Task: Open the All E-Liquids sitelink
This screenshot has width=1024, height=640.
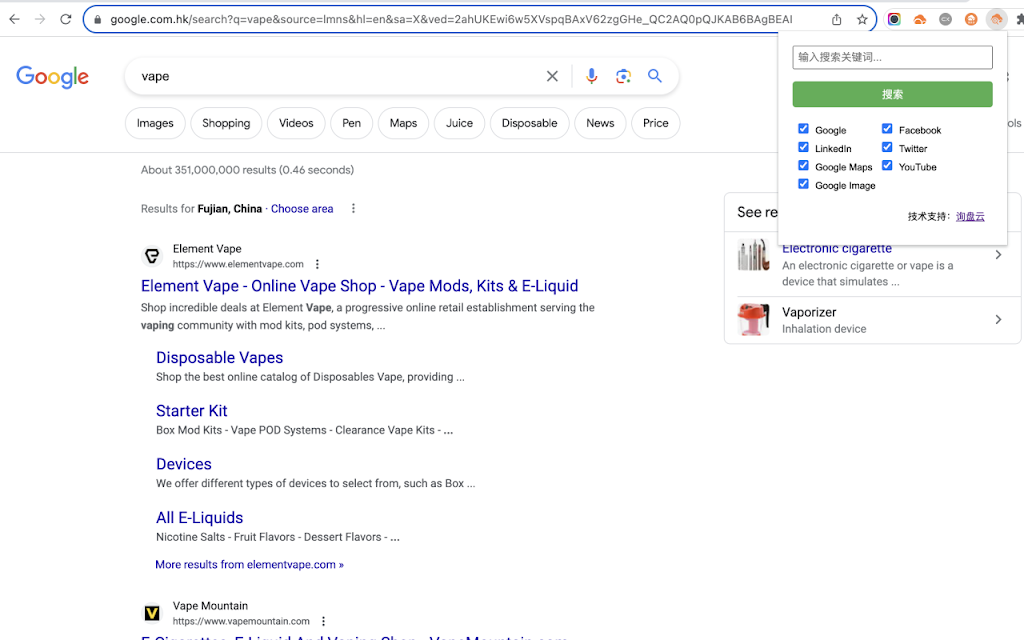Action: click(x=199, y=518)
